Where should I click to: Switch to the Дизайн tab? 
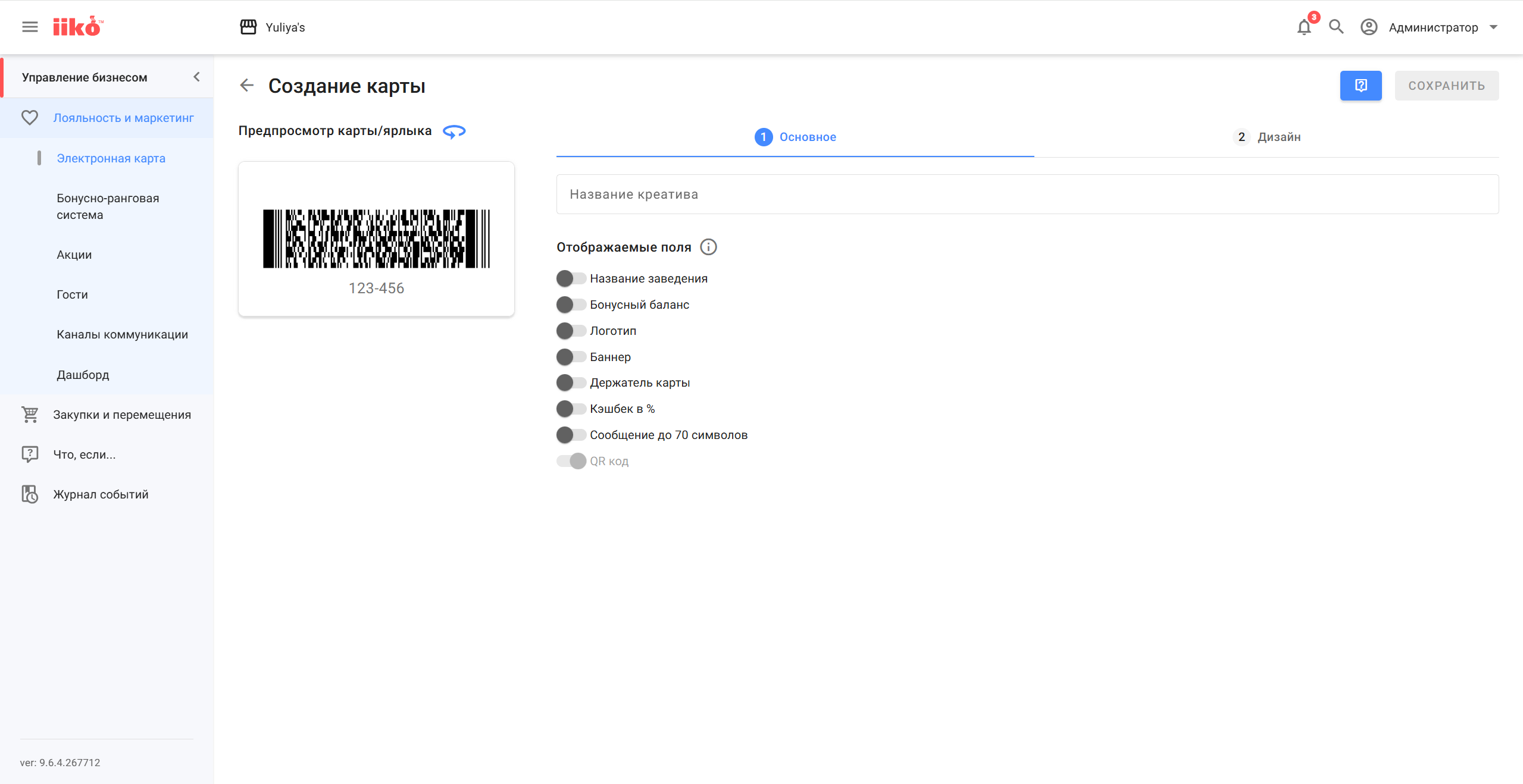coord(1266,137)
